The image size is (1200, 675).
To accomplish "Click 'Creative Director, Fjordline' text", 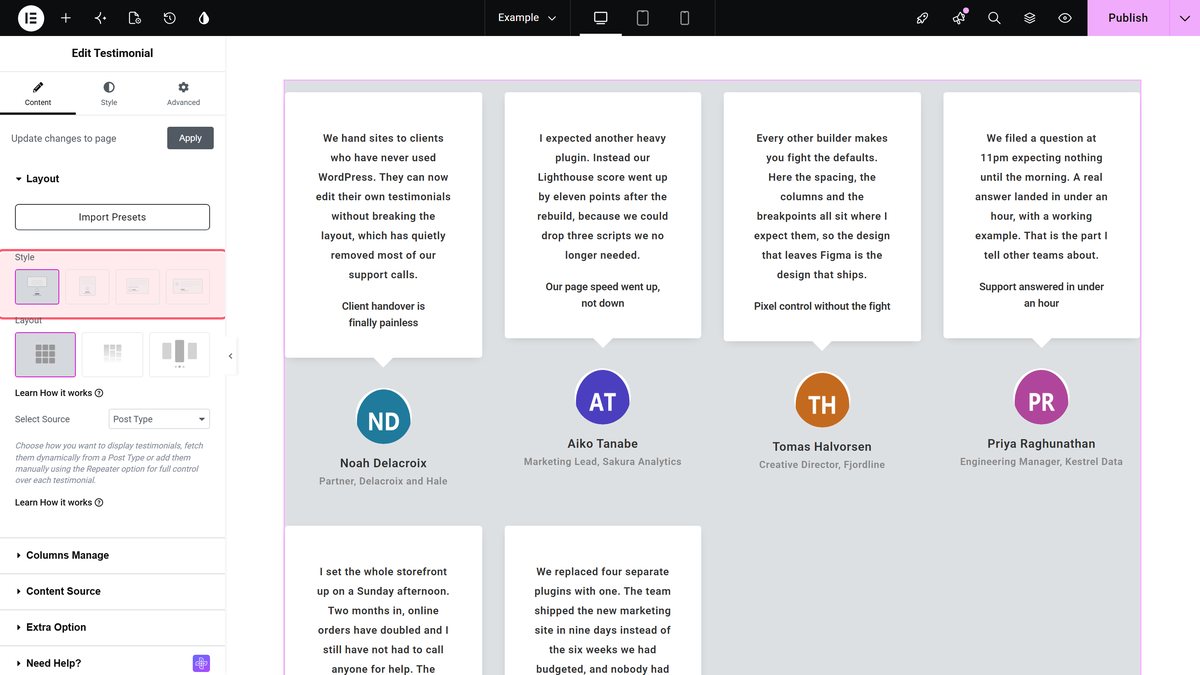I will [822, 465].
